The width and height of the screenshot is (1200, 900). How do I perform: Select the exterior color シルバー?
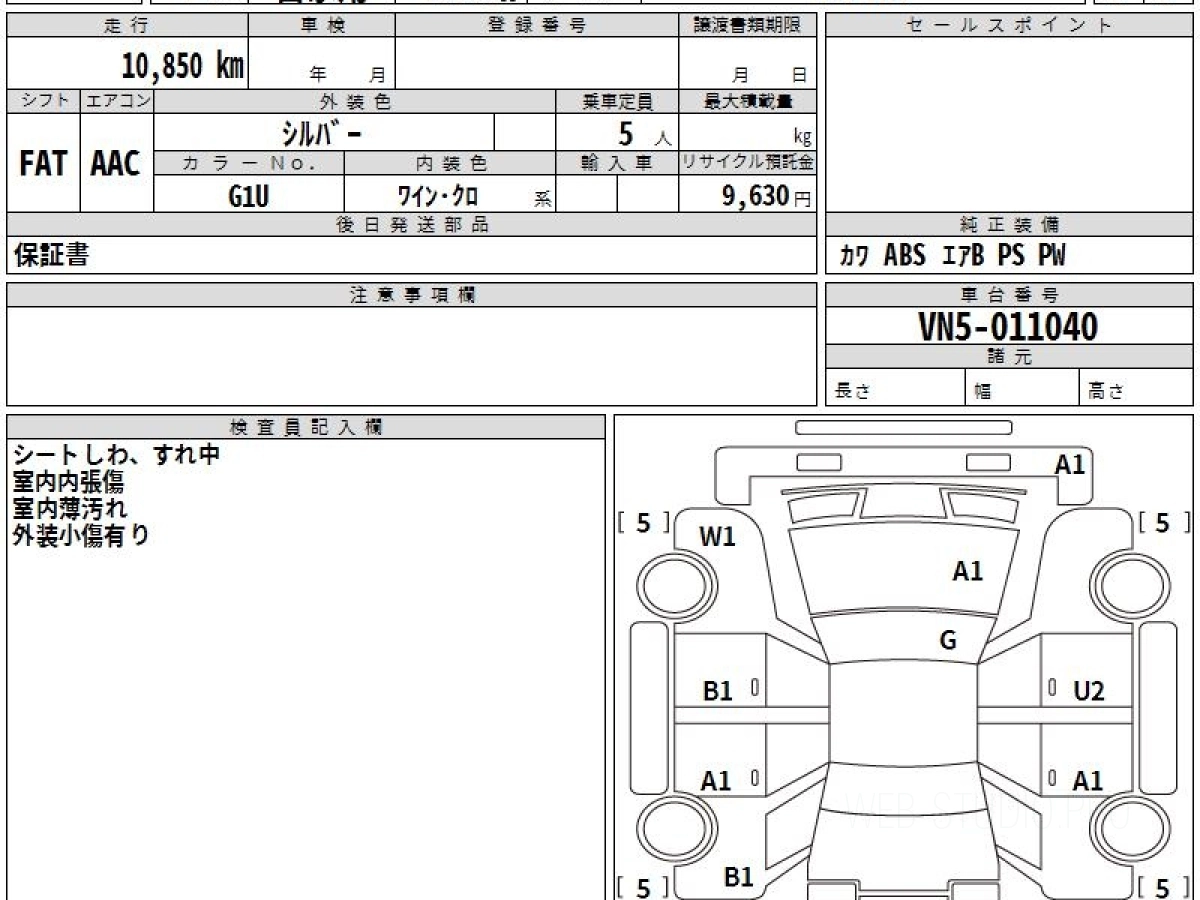tap(322, 132)
